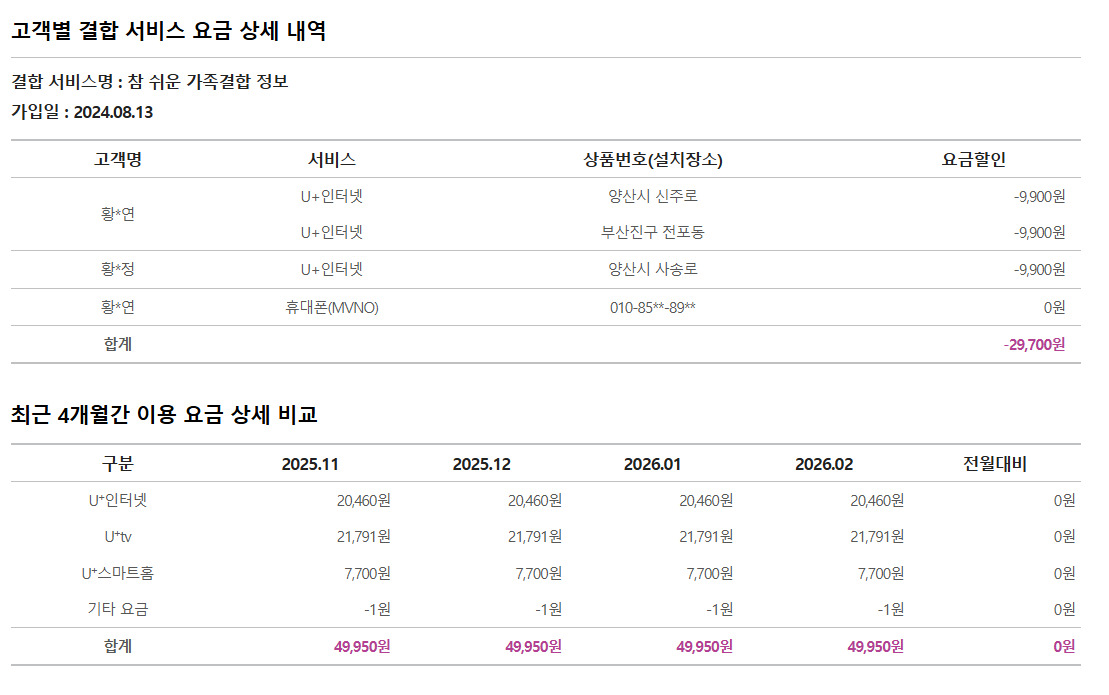Screen dimensions: 1109x695
Task: Select the 부산진구 전포동 installation location
Action: 652,232
